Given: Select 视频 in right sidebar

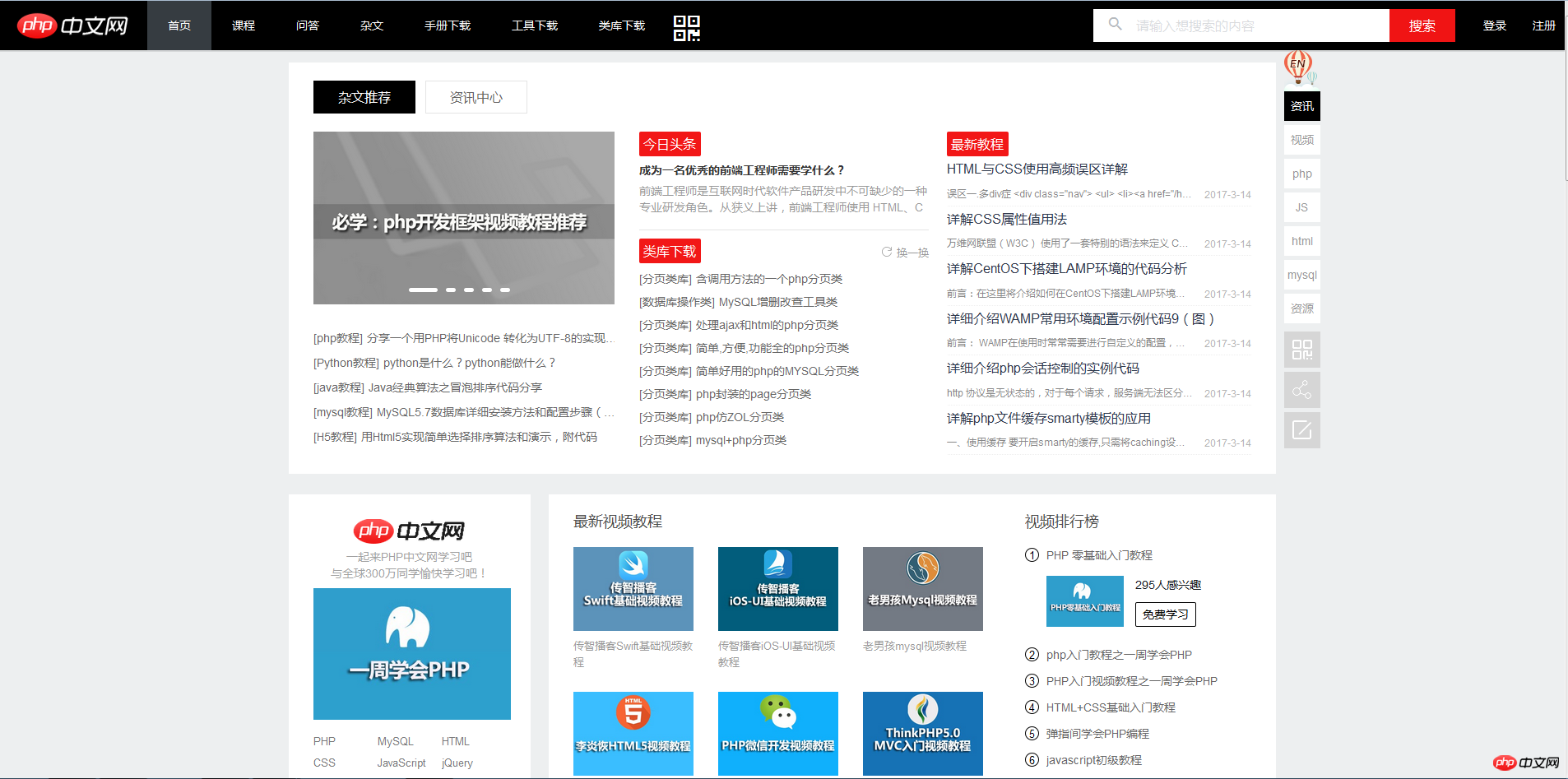Looking at the screenshot, I should (x=1302, y=140).
